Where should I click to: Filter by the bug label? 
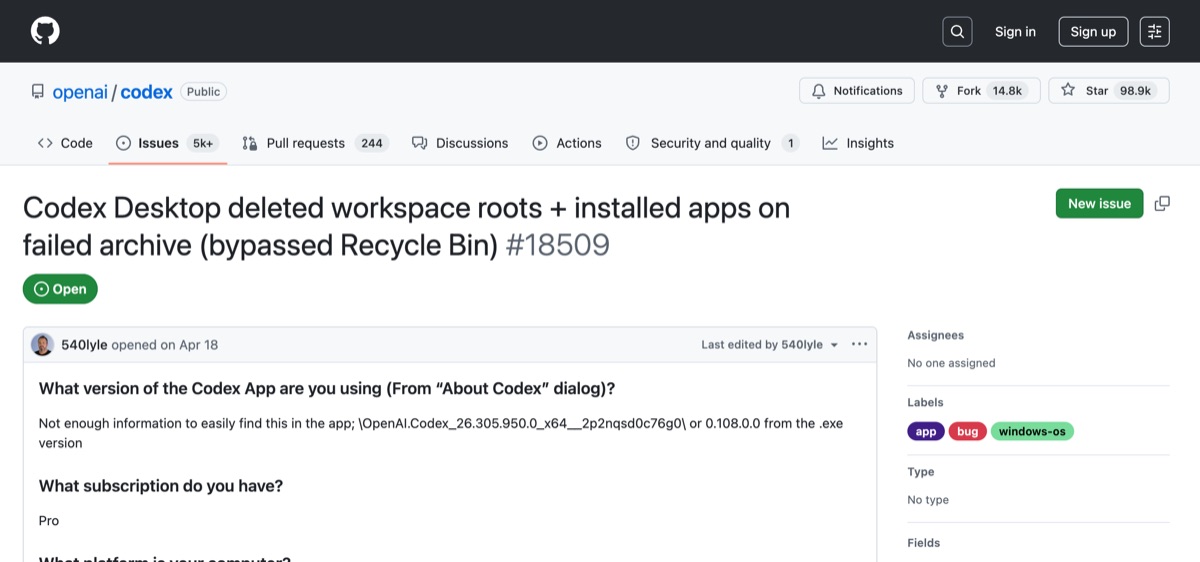click(x=968, y=432)
